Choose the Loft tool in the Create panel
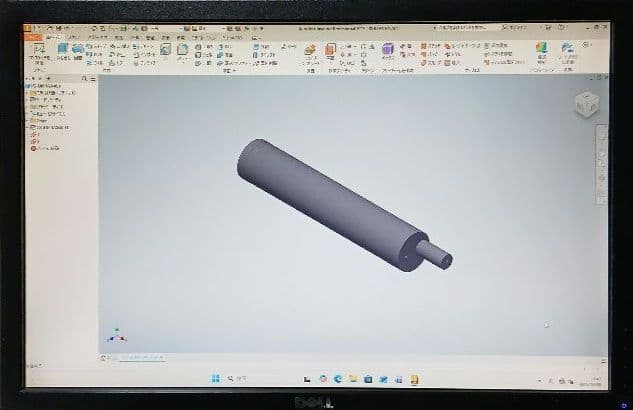 tap(95, 54)
